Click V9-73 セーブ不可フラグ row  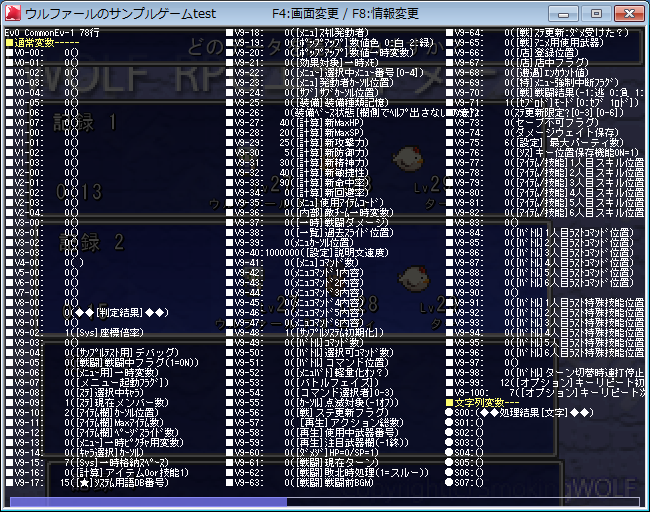[x=523, y=122]
